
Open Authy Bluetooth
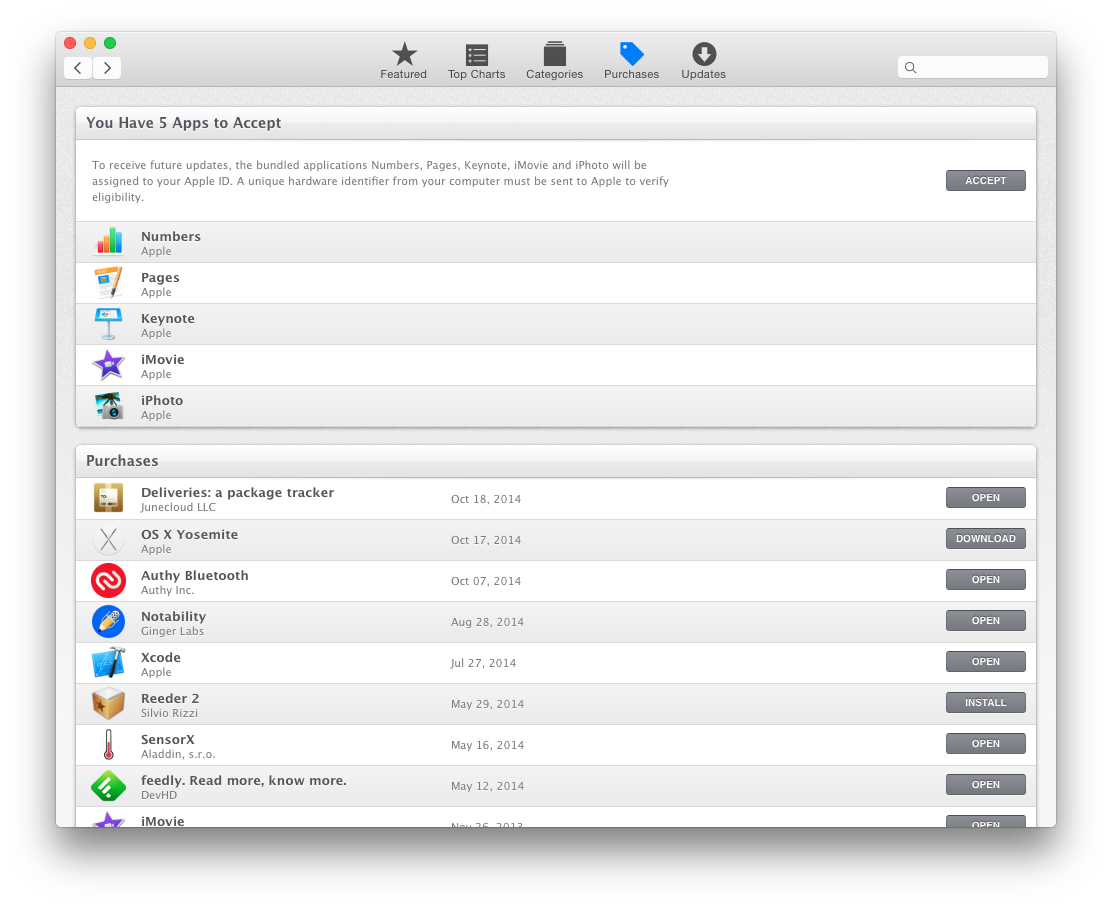click(985, 580)
